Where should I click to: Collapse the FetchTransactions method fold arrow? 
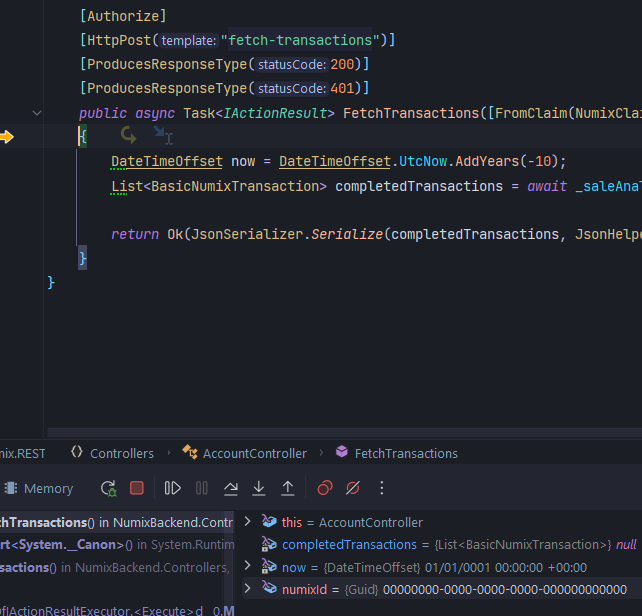[37, 113]
